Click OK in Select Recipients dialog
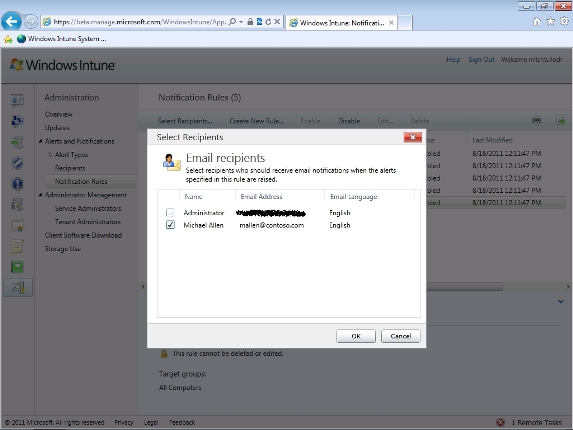573x430 pixels. (x=356, y=336)
